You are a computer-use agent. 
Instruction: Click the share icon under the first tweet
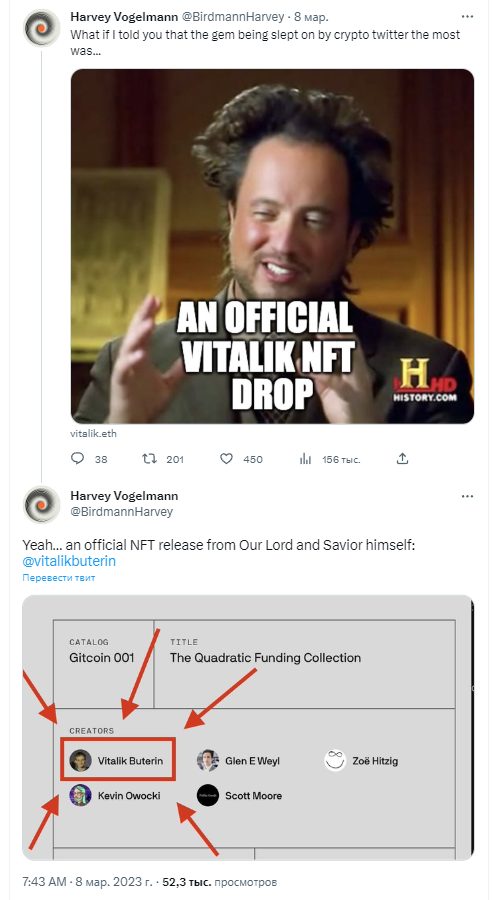point(402,459)
